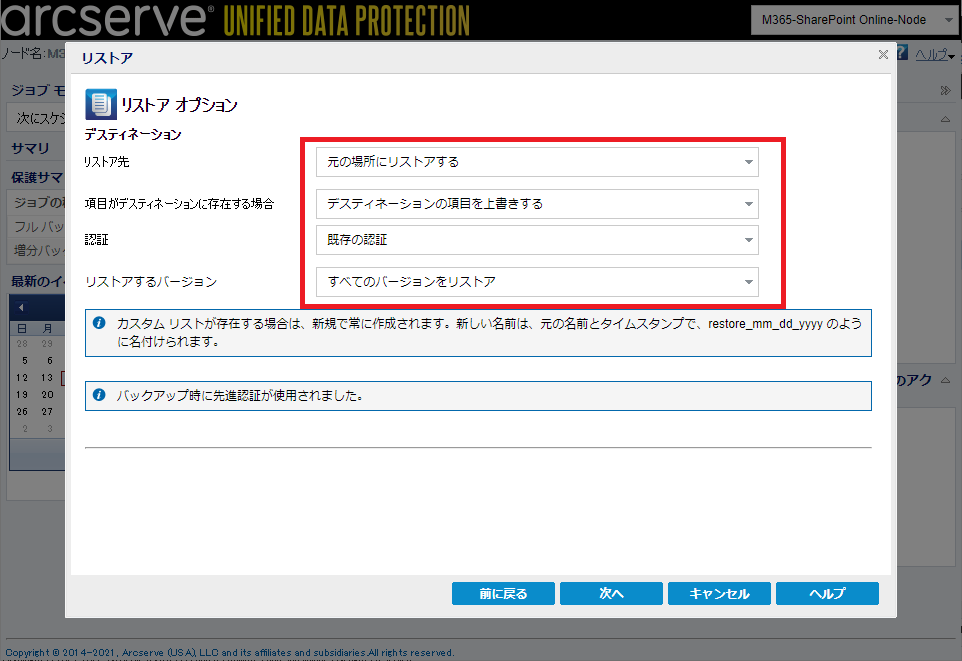This screenshot has width=962, height=661.
Task: Open the すべてのバージョンをリストア dropdown
Action: pyautogui.click(x=537, y=282)
